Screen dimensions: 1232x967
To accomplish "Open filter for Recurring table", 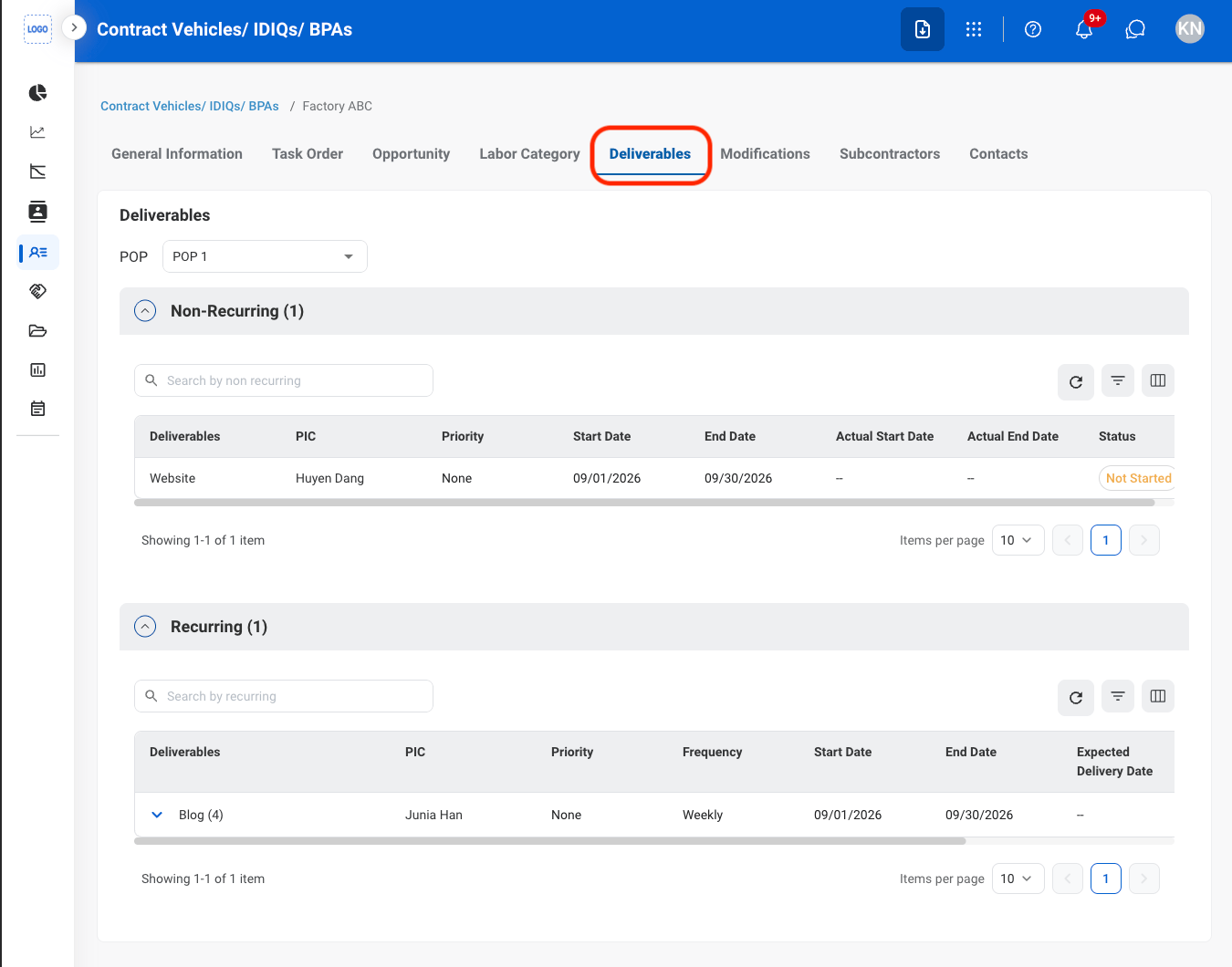I will pos(1118,696).
